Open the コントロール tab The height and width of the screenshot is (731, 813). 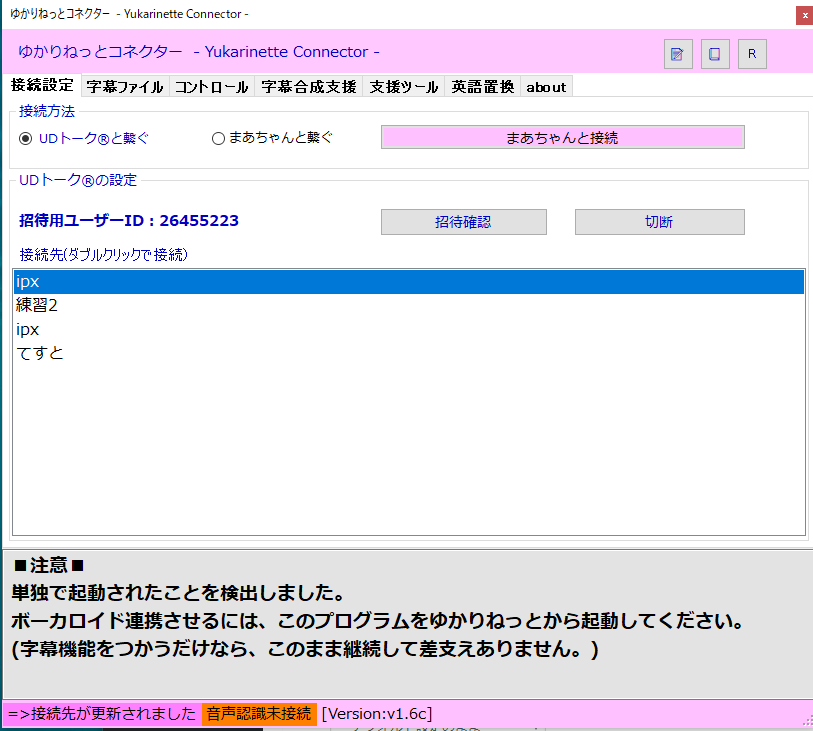point(212,87)
